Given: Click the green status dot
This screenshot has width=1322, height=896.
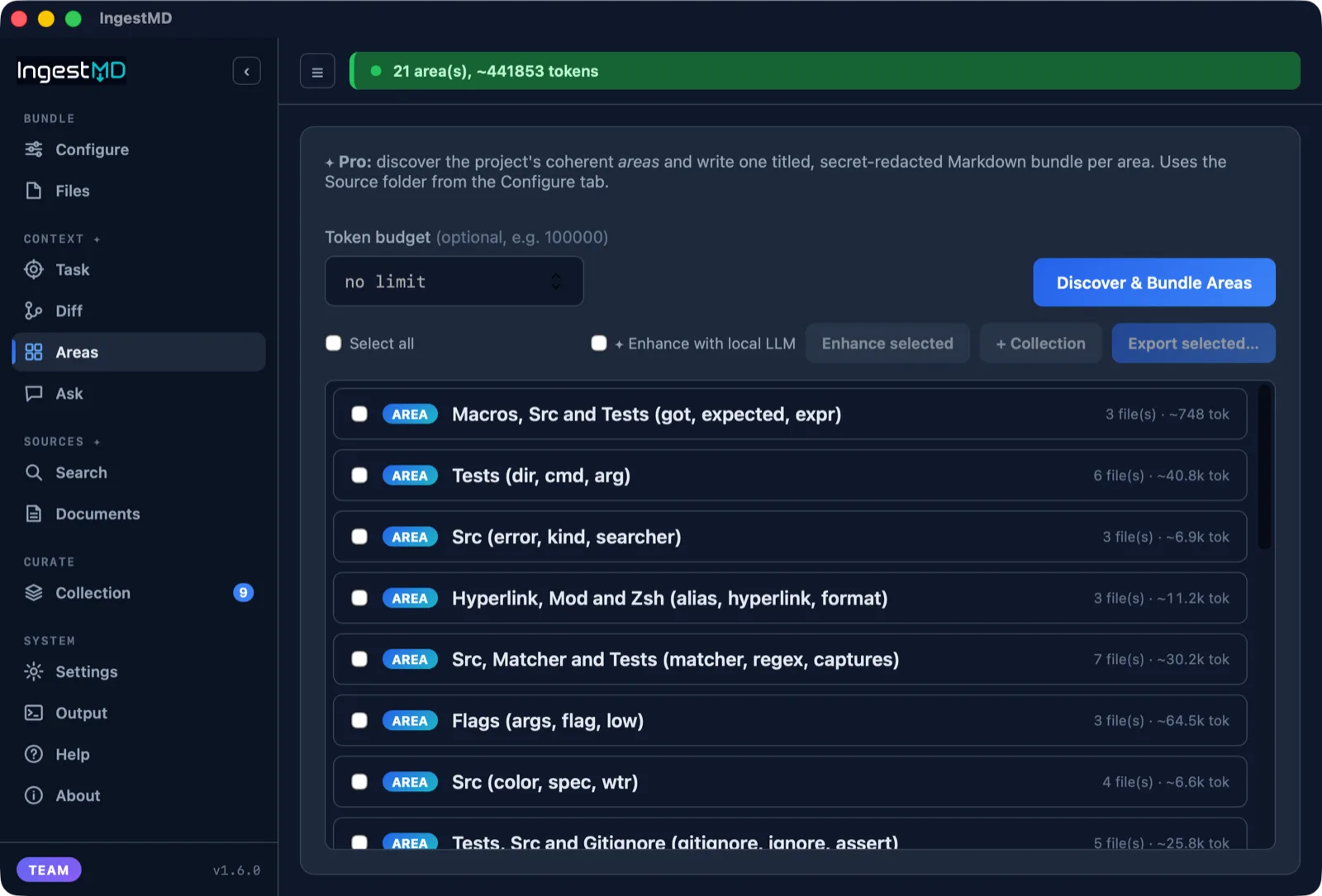Looking at the screenshot, I should pos(376,71).
